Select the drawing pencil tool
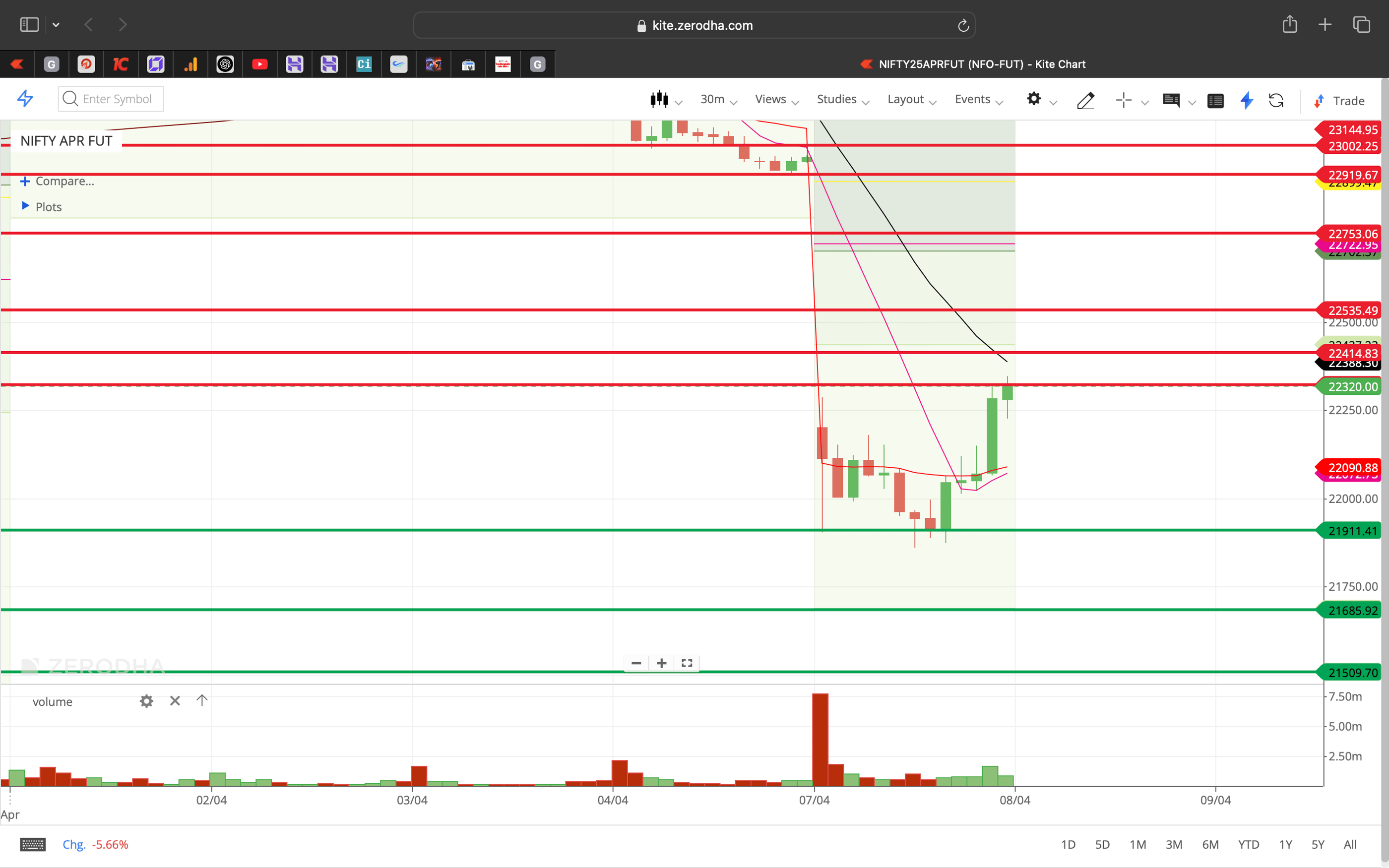The image size is (1389, 868). coord(1085,101)
